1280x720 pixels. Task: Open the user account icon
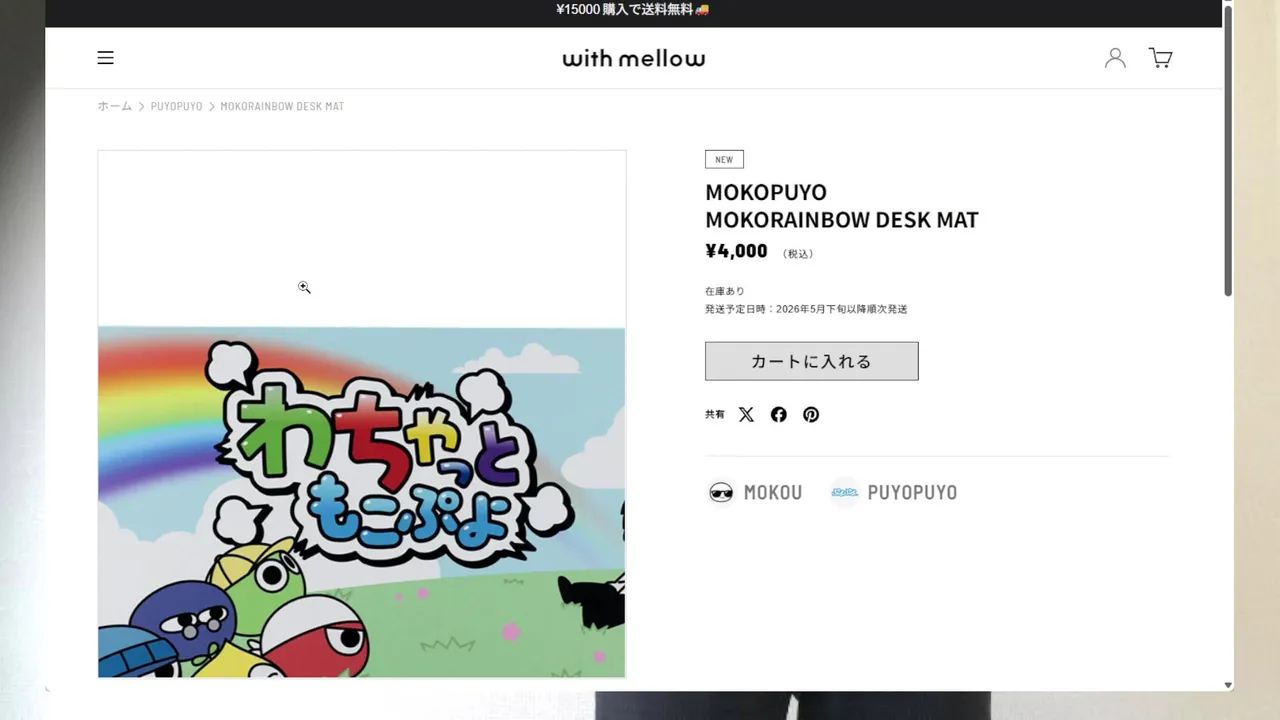pos(1115,58)
